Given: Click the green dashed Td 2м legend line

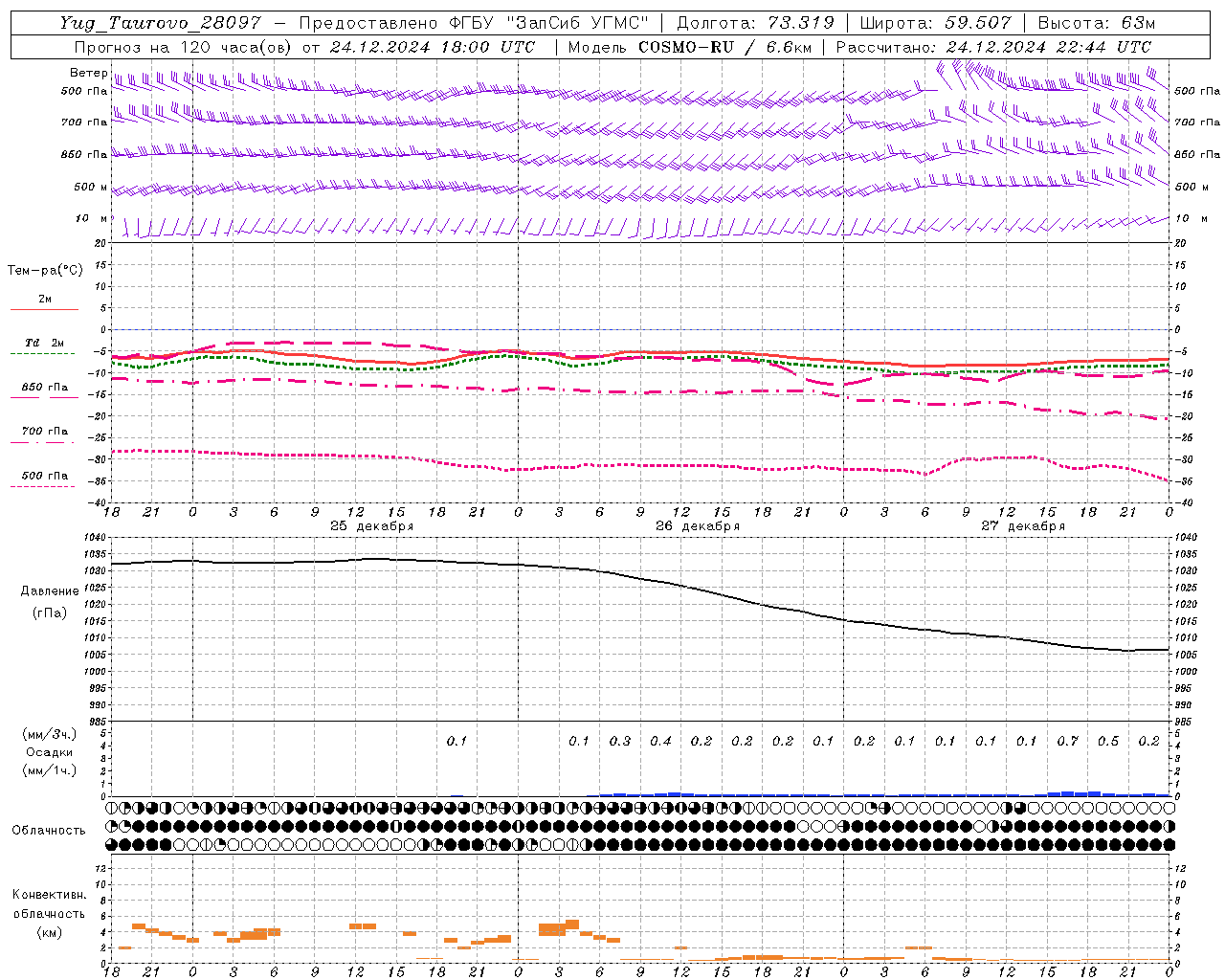Looking at the screenshot, I should (x=42, y=353).
